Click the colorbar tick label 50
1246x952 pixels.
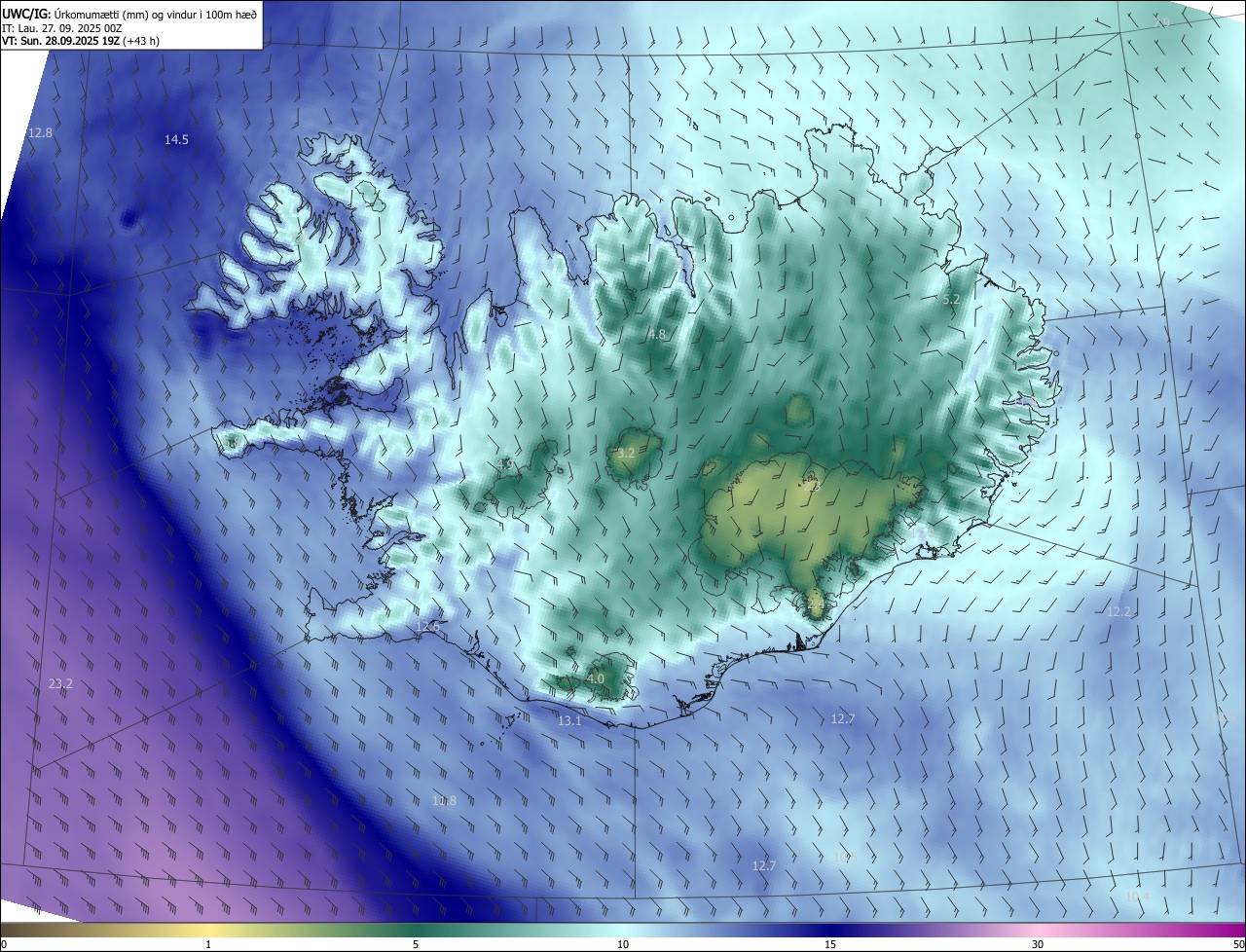[x=1238, y=945]
